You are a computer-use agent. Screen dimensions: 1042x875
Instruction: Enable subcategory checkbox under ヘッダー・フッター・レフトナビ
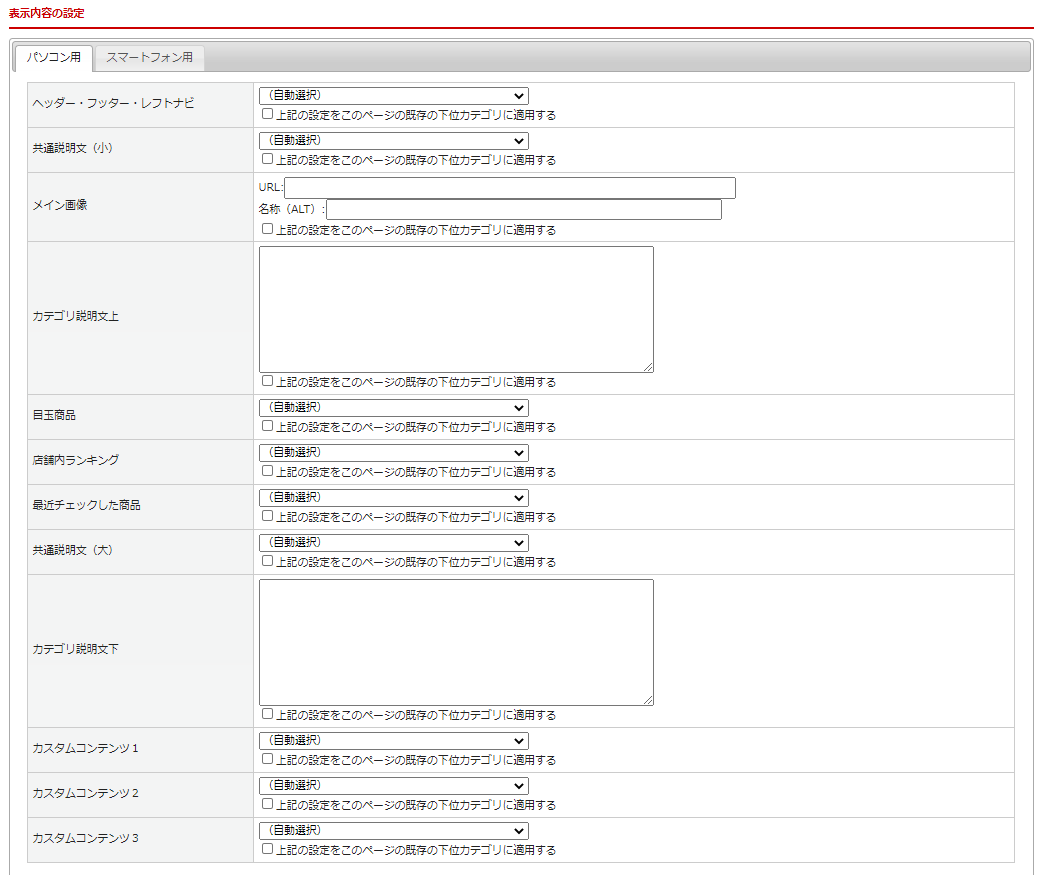tap(267, 114)
